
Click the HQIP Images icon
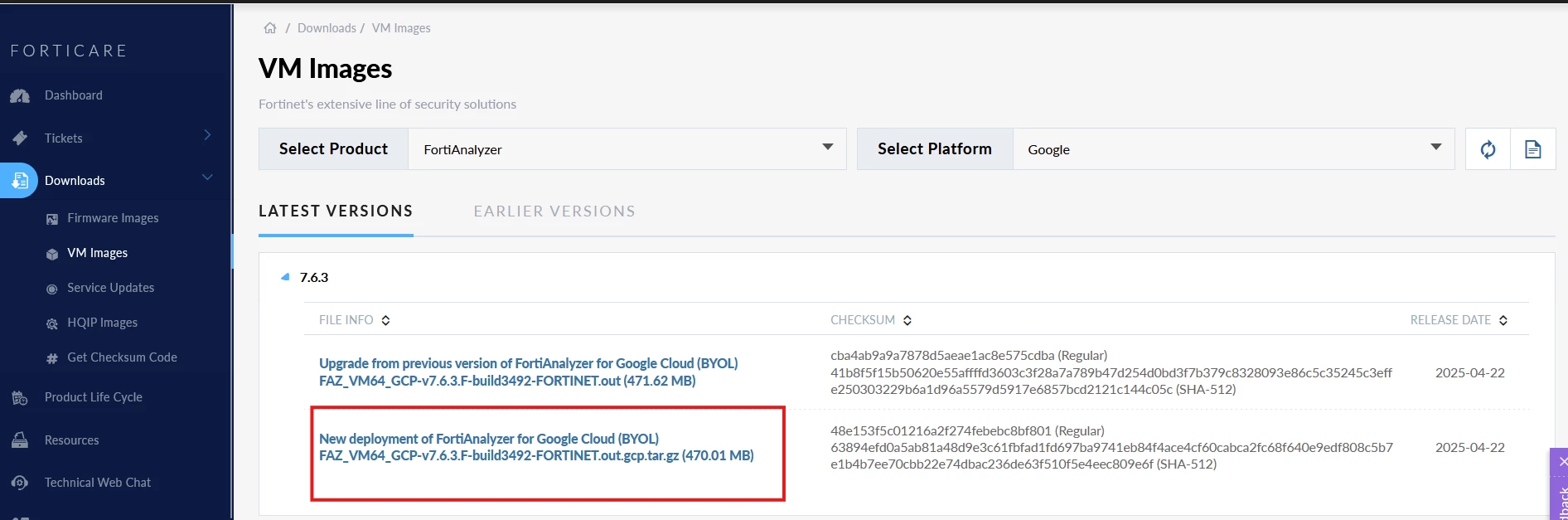click(51, 323)
